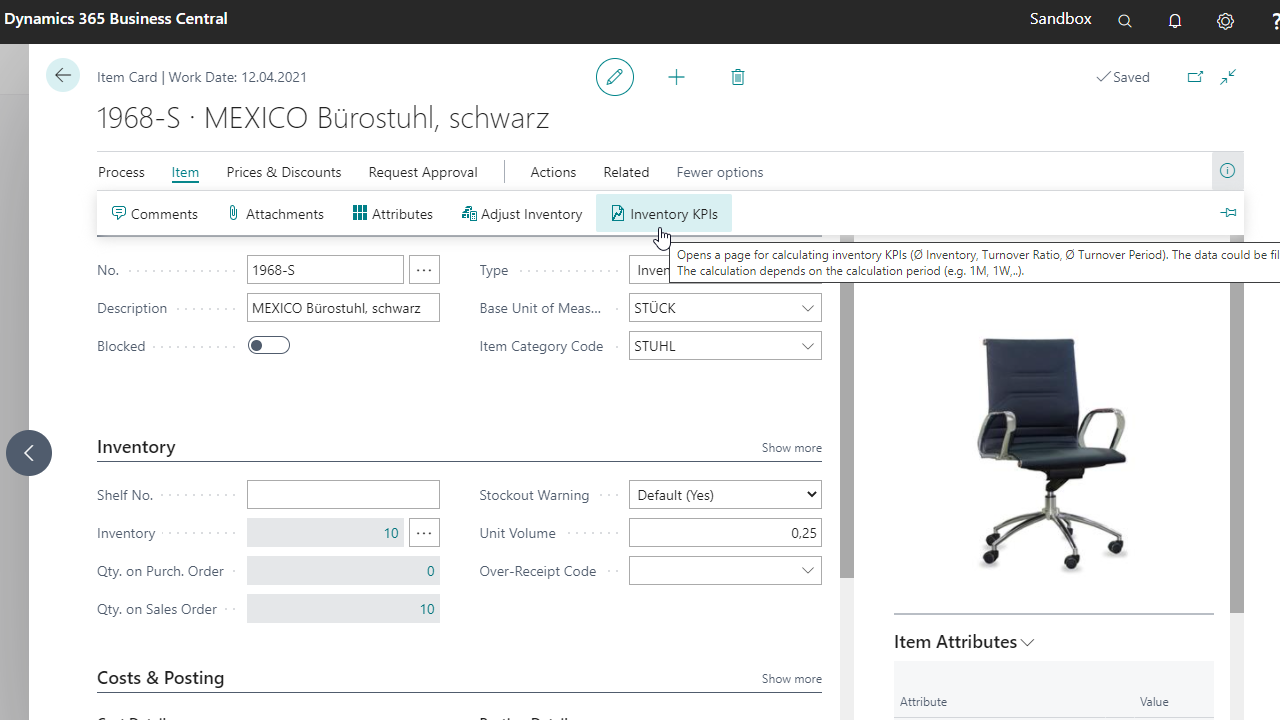Open the Item Category Code dropdown
This screenshot has width=1280, height=720.
coord(807,346)
